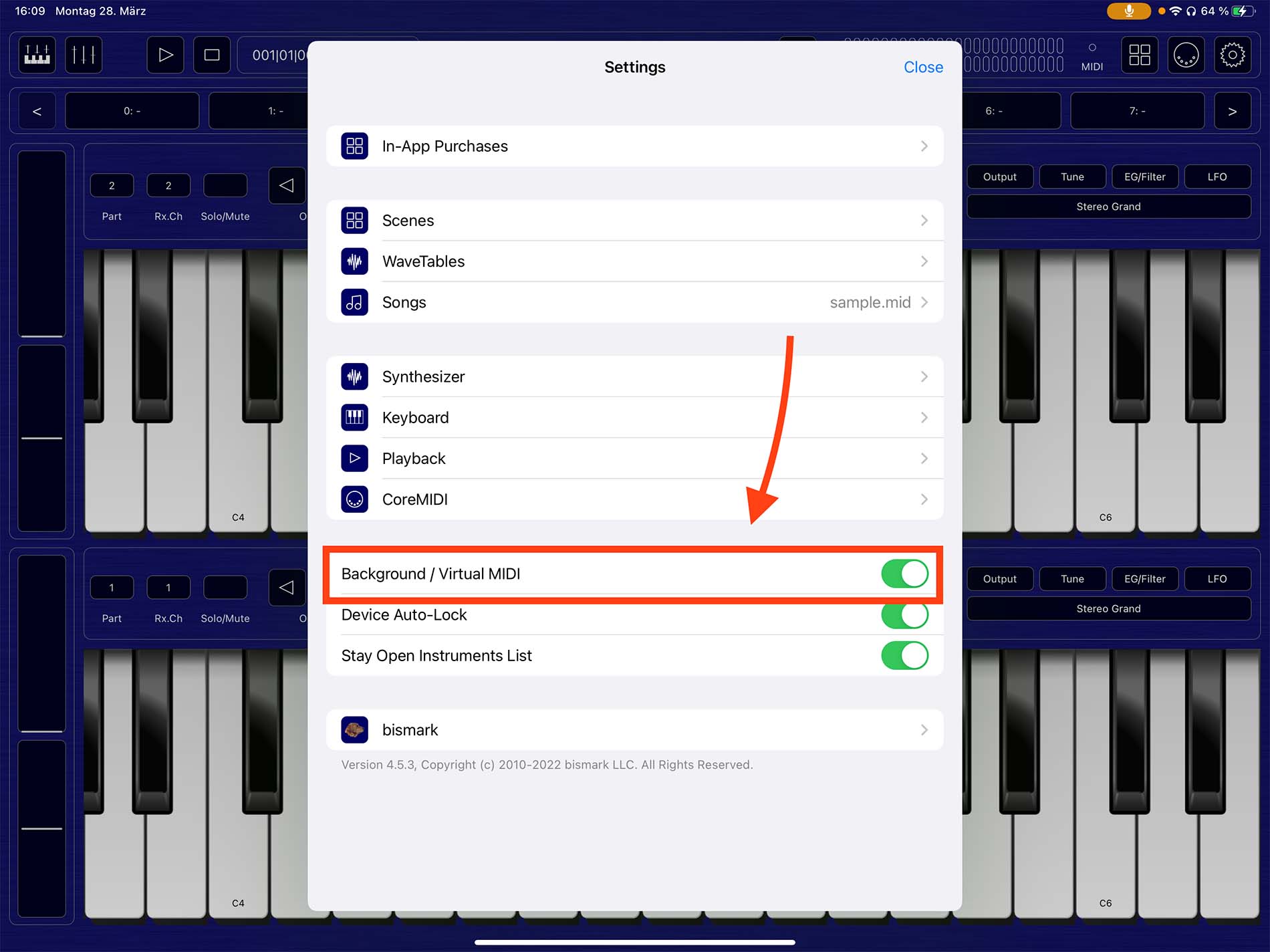Screen dimensions: 1270x952
Task: Open the upper EG/Filter tab
Action: click(x=1144, y=177)
